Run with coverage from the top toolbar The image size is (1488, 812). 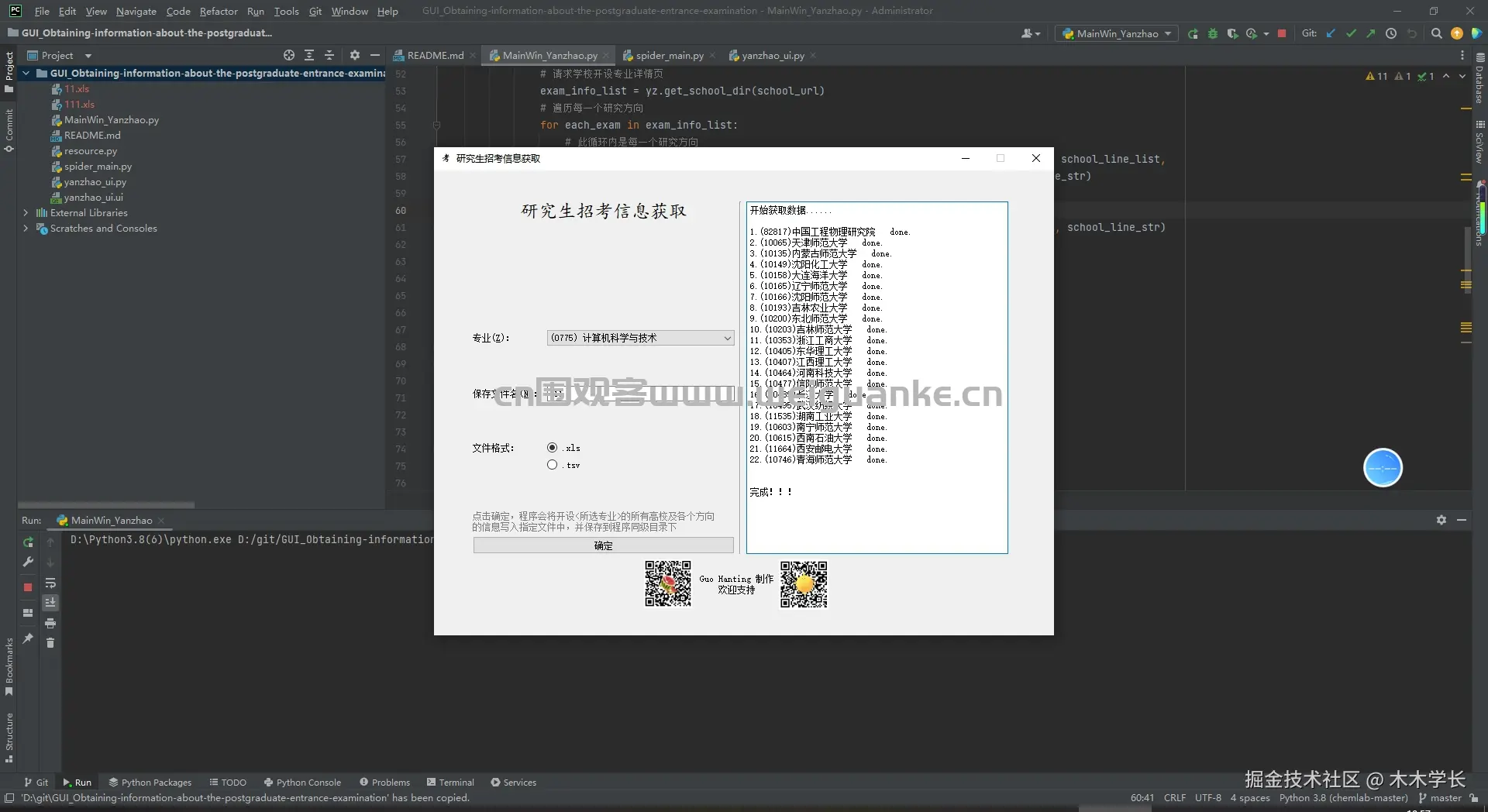point(1232,33)
